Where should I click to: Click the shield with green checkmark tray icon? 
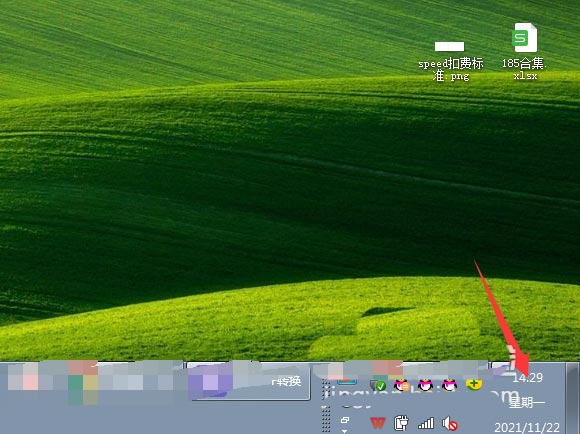tap(378, 386)
